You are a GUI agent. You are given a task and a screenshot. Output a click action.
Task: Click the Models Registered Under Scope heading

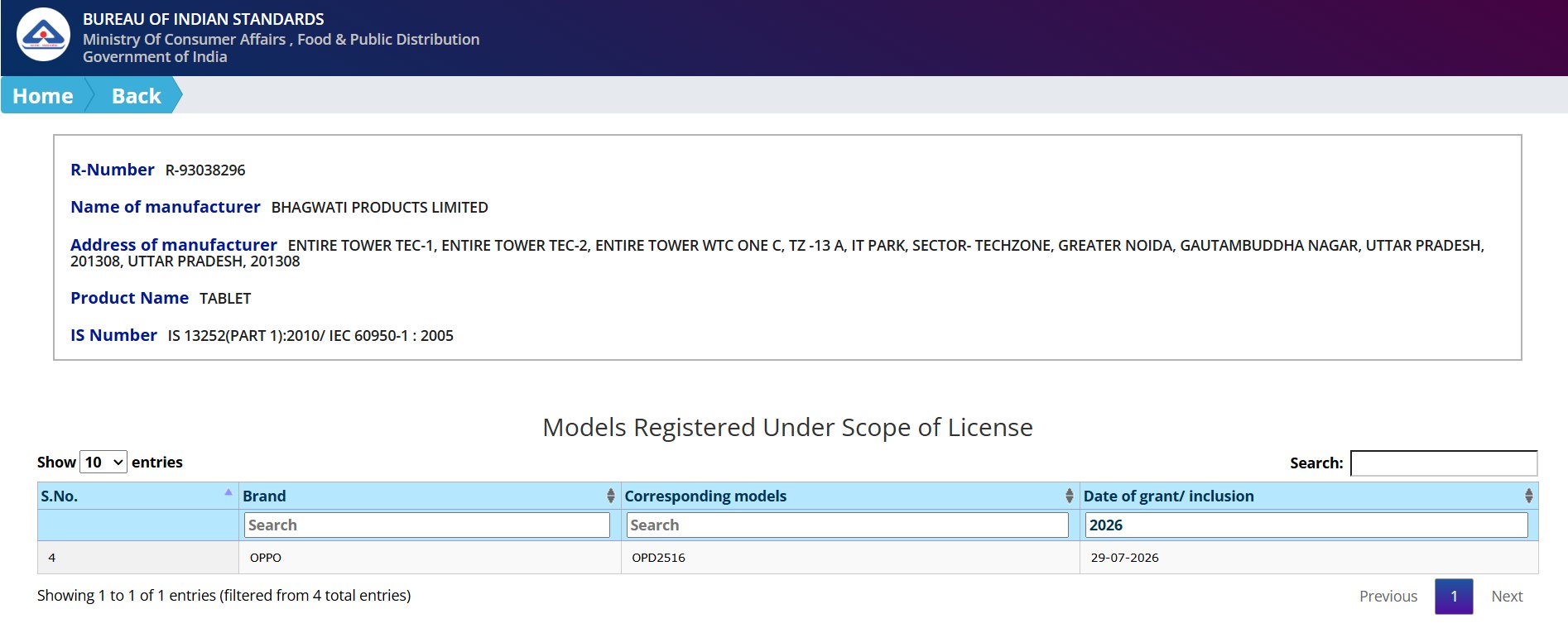pos(787,427)
